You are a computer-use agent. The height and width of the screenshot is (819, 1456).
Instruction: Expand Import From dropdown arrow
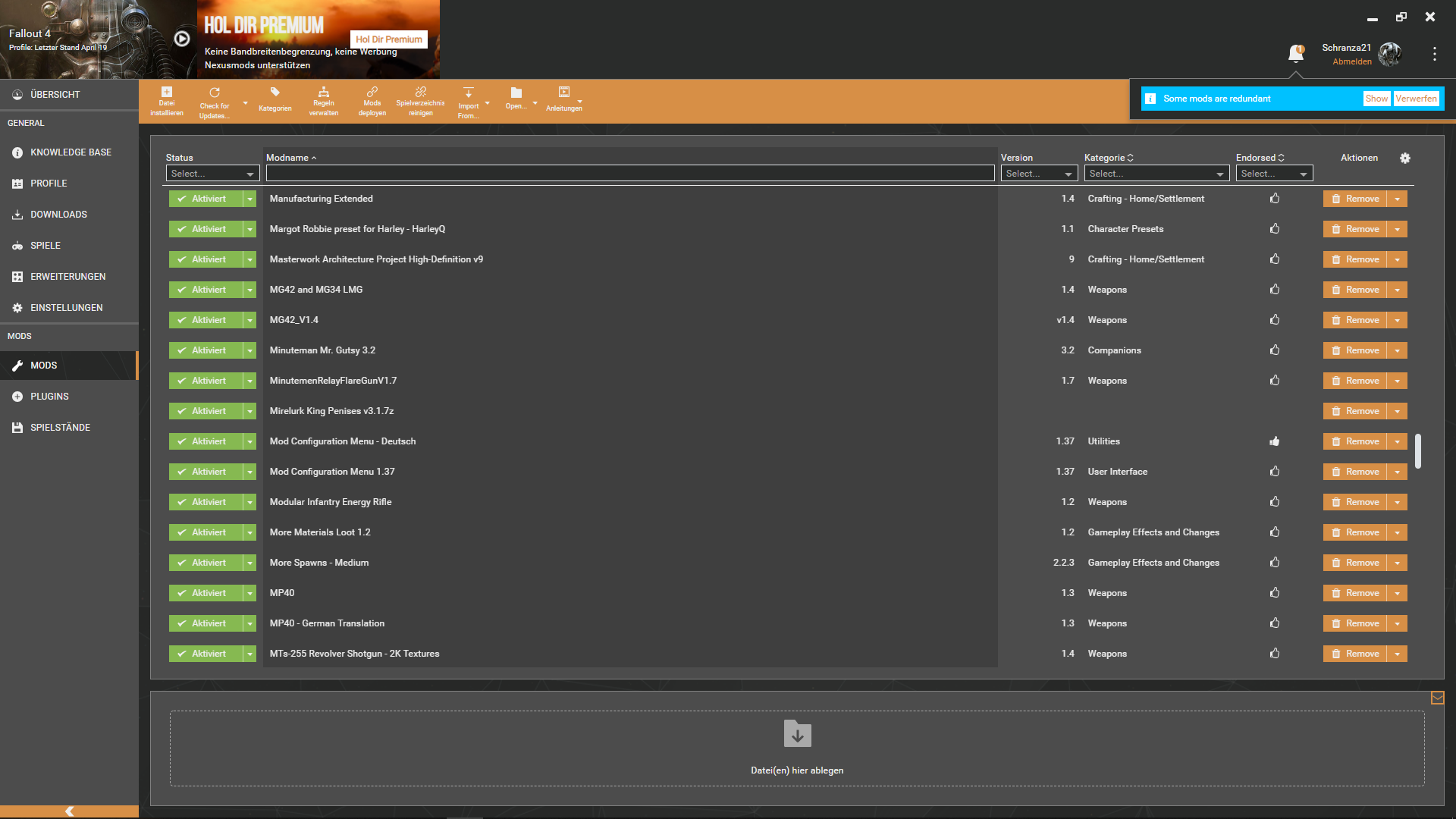click(487, 103)
